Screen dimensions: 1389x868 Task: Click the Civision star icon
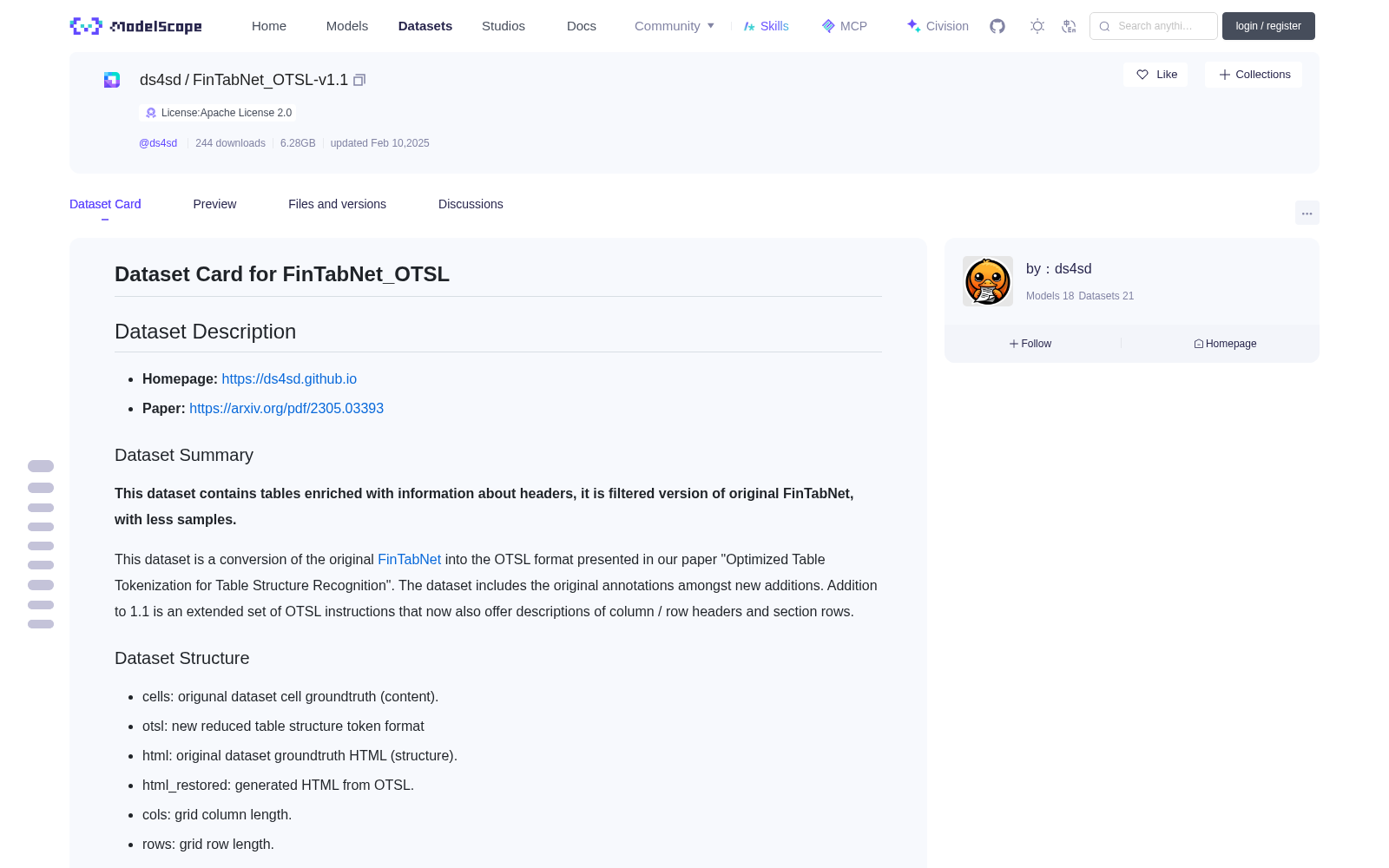913,26
